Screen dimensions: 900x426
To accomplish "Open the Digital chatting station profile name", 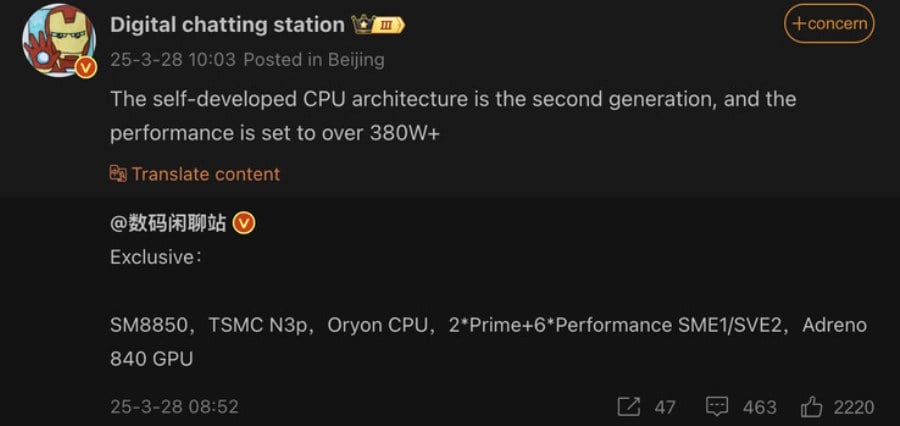I will coord(227,24).
